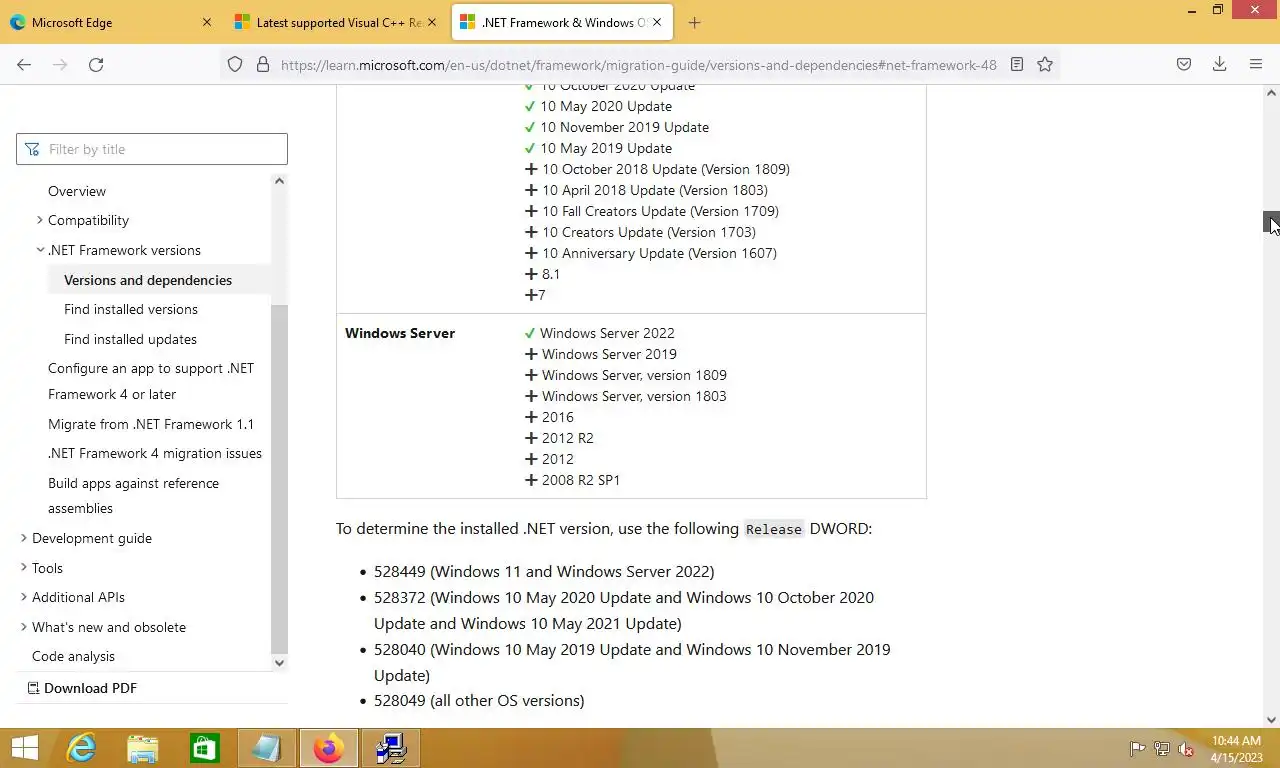1280x768 pixels.
Task: Expand the Windows Server 2019 plus icon
Action: click(x=531, y=354)
